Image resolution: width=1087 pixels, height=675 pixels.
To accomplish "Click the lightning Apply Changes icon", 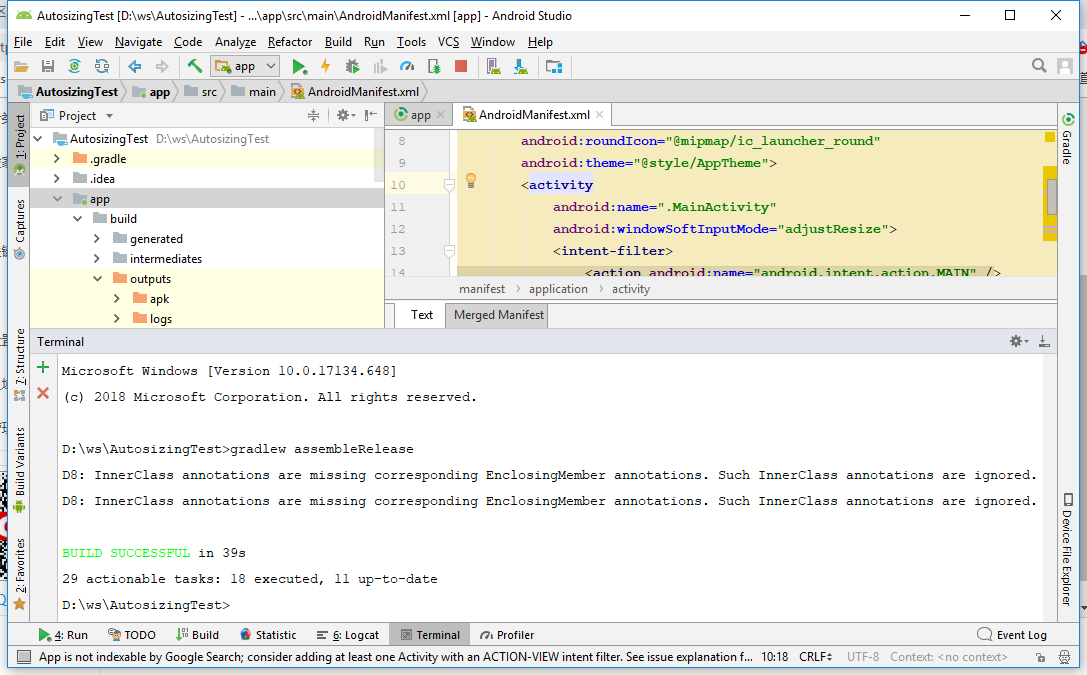I will click(x=325, y=67).
